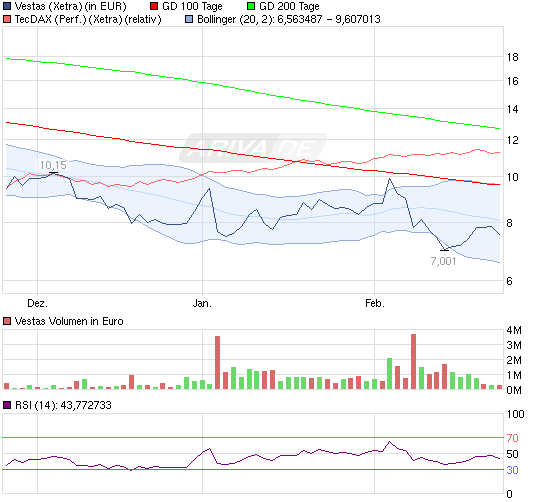The height and width of the screenshot is (502, 545).
Task: Click the 14 price axis label
Action: [512, 109]
